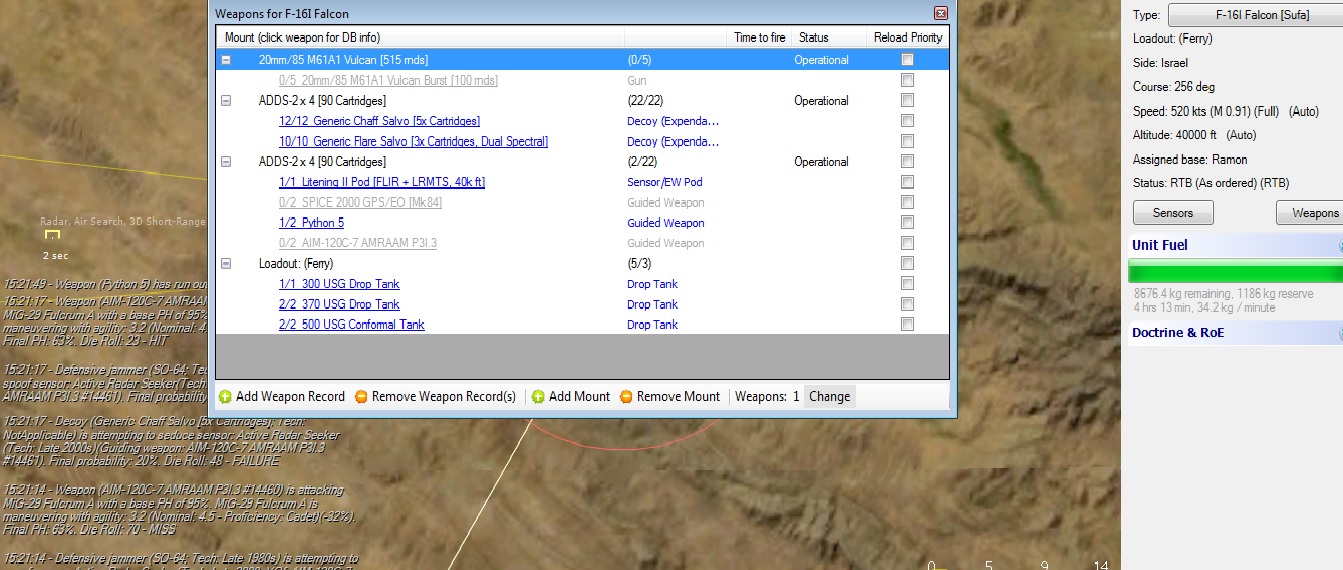Toggle reload priority for 370 USG Drop Tank
Screen dimensions: 1343x570
click(907, 304)
